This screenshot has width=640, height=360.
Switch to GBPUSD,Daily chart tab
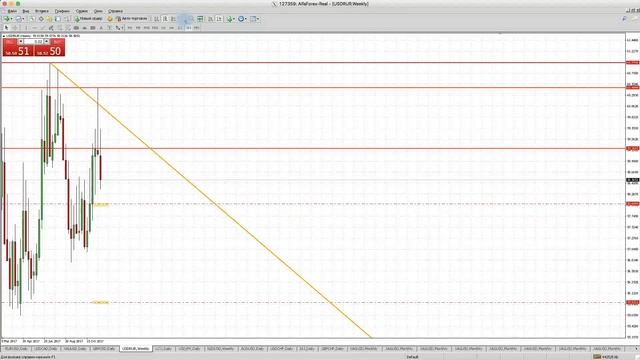(x=104, y=349)
